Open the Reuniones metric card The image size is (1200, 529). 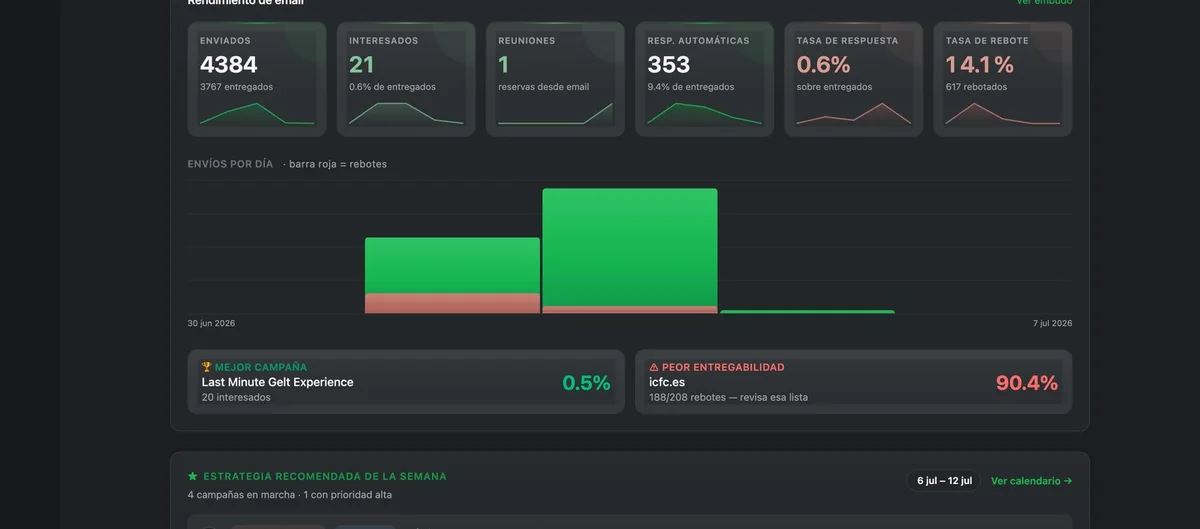554,79
